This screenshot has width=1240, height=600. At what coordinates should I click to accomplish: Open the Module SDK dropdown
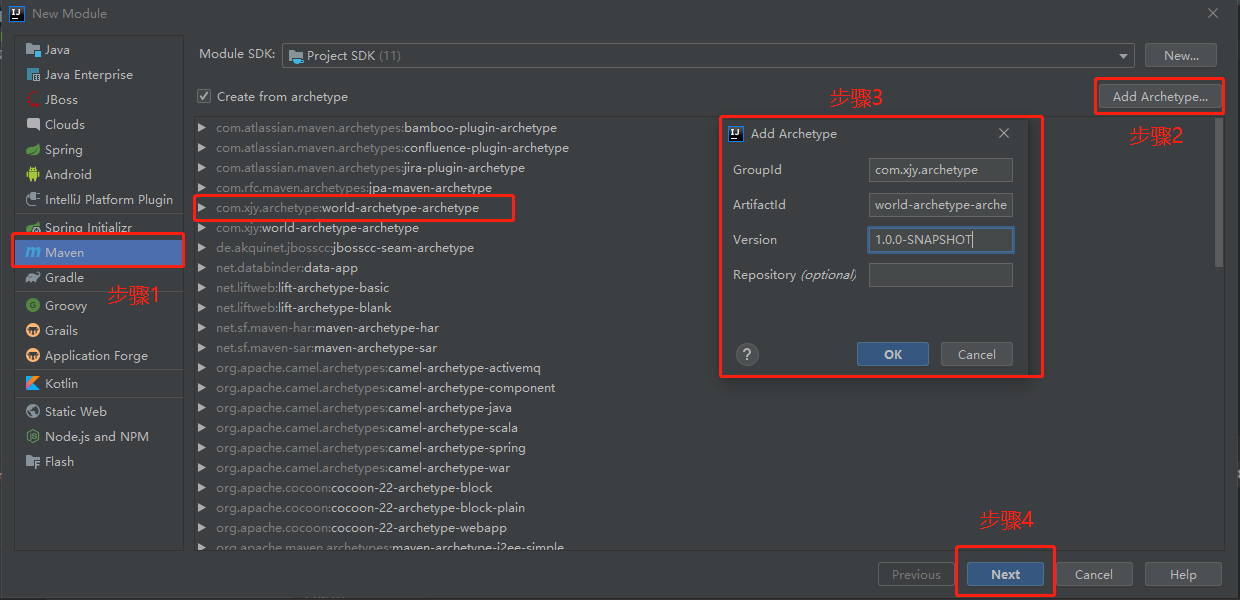(x=708, y=55)
